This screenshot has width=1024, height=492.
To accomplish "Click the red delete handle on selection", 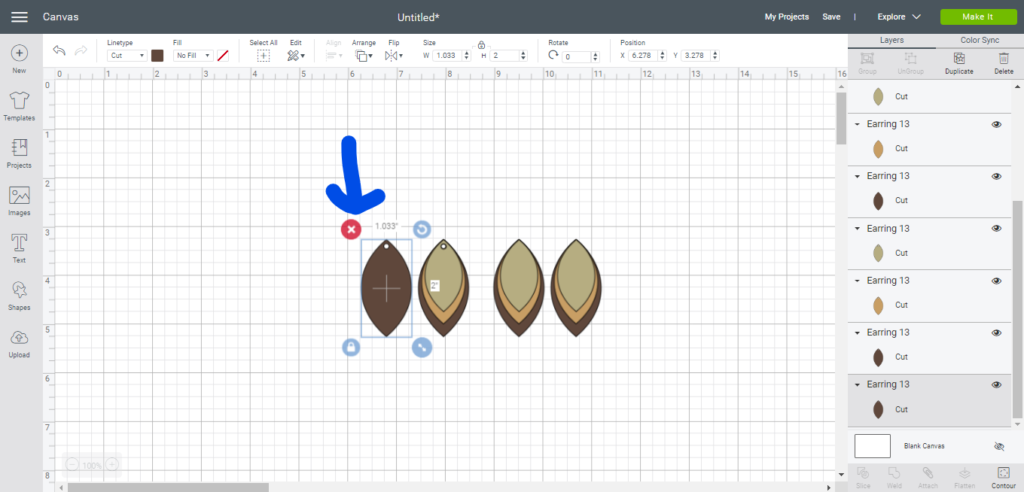I will 351,229.
